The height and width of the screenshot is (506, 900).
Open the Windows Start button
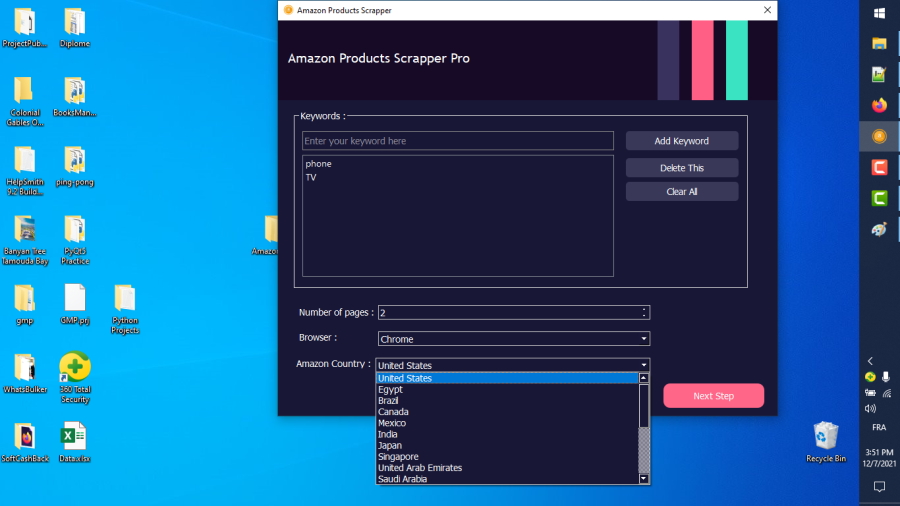(879, 13)
